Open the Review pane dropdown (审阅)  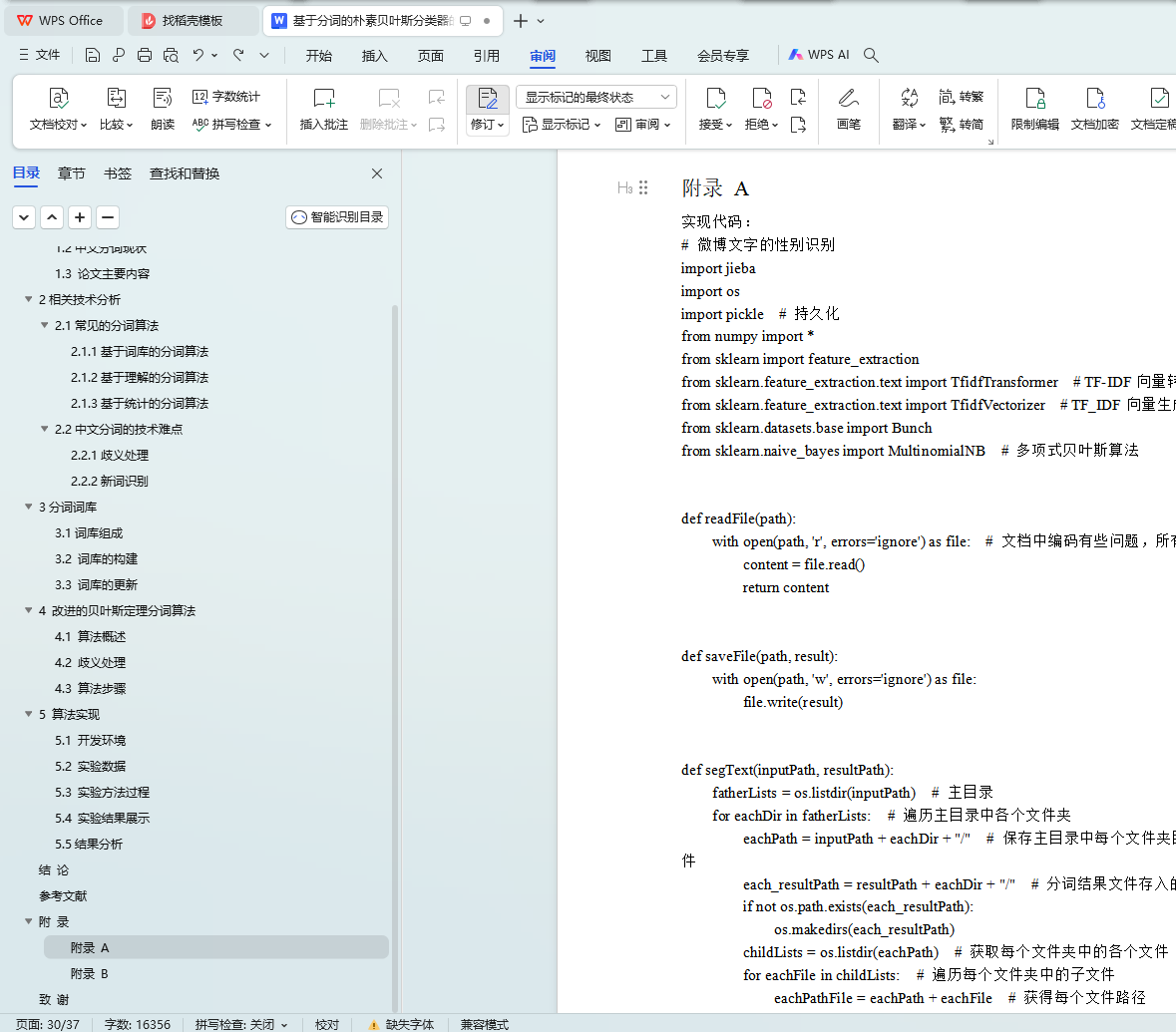(x=642, y=125)
